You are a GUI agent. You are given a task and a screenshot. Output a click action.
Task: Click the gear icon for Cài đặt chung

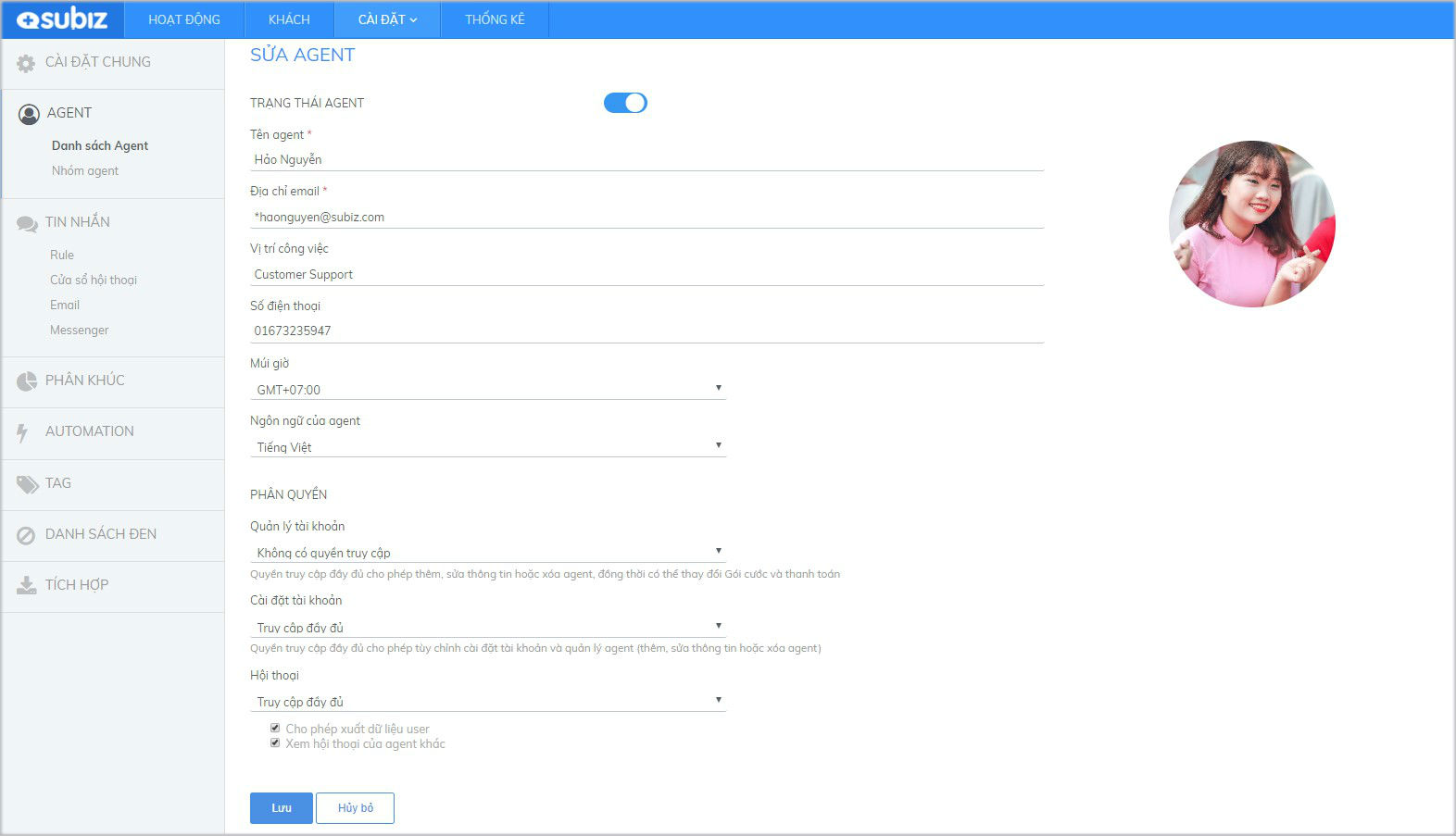click(x=26, y=63)
